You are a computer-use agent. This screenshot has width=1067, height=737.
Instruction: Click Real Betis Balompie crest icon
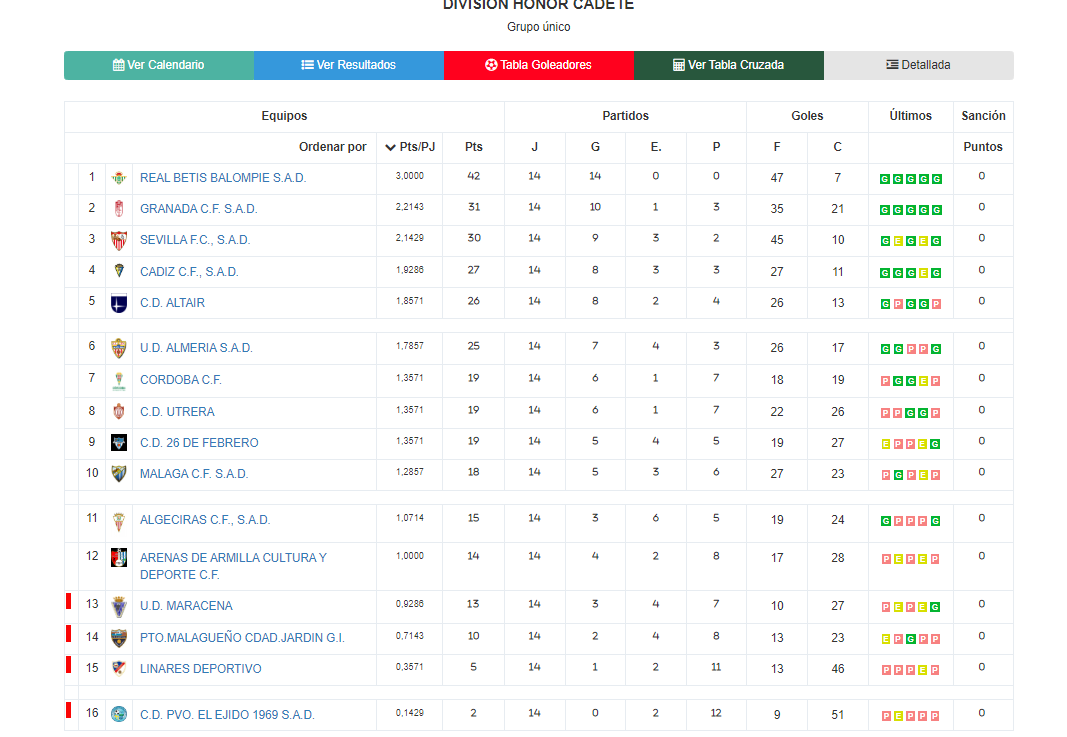[119, 178]
